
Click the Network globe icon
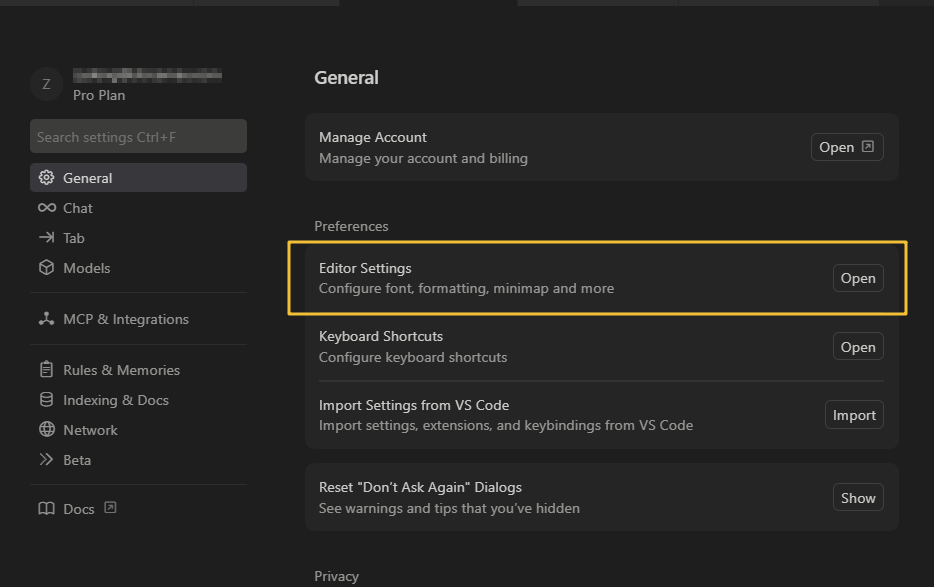click(46, 430)
